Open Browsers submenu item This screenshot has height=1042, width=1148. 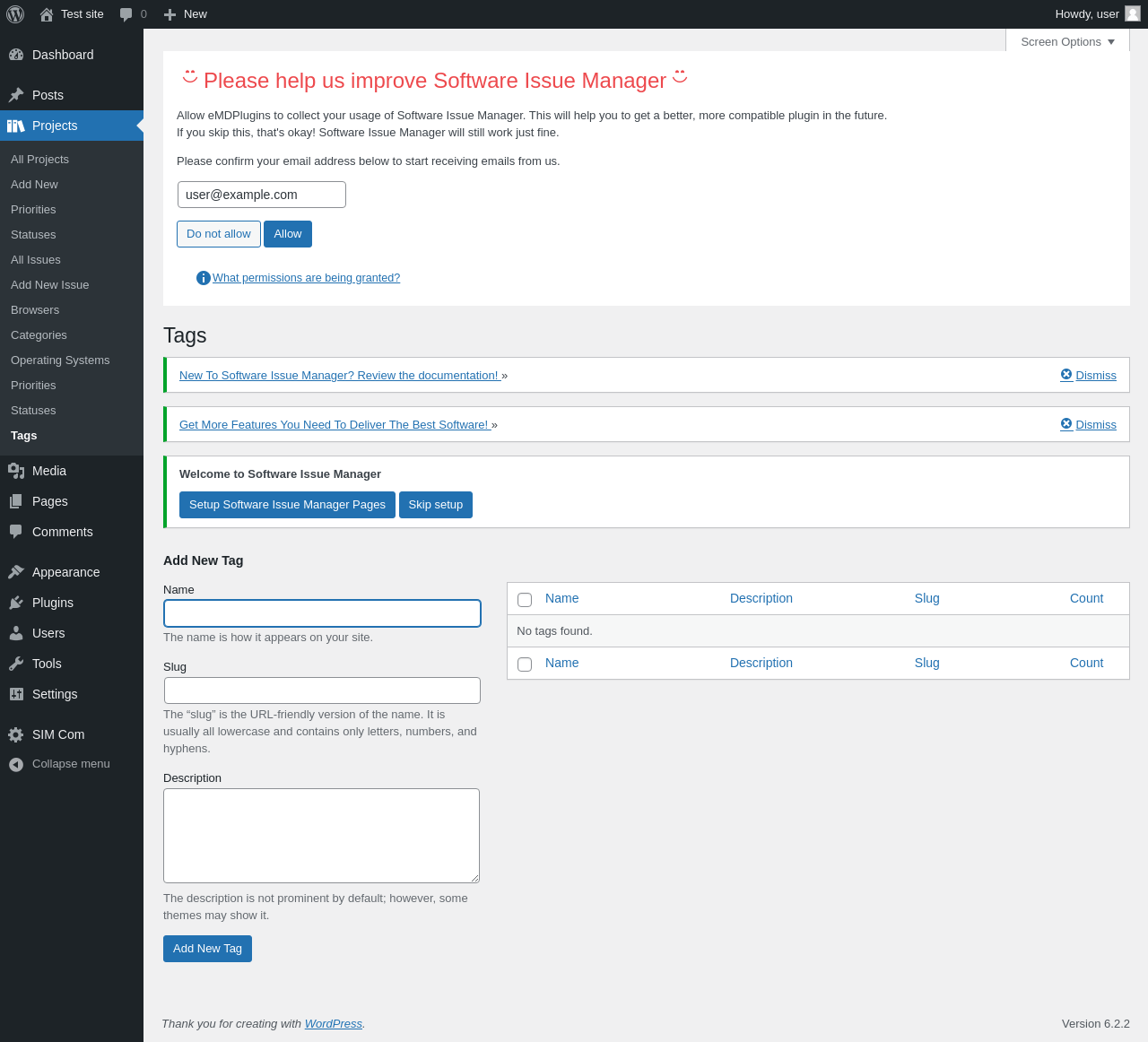pos(35,310)
